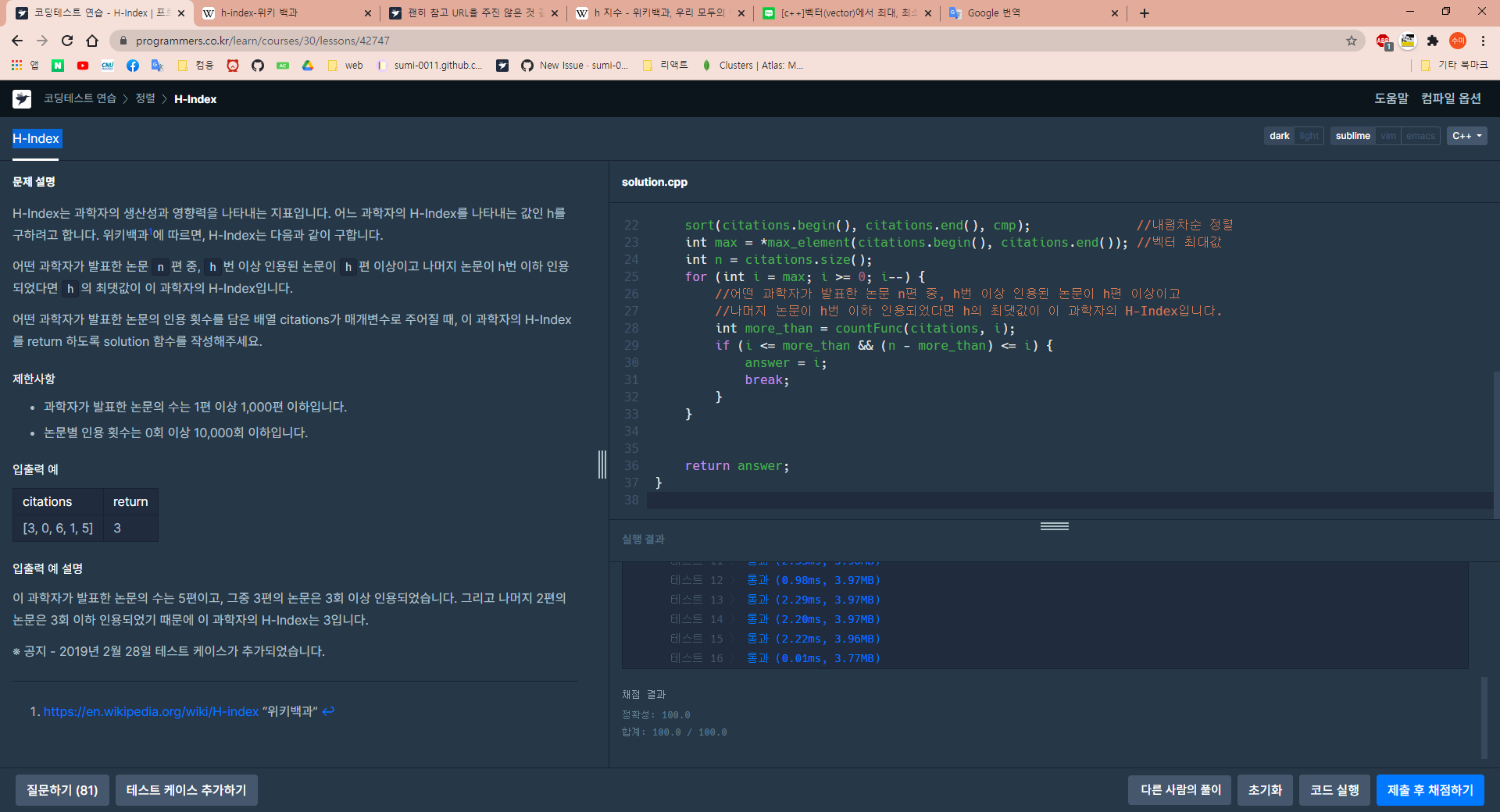Select the H-Index heading tab
The height and width of the screenshot is (812, 1500).
[36, 138]
